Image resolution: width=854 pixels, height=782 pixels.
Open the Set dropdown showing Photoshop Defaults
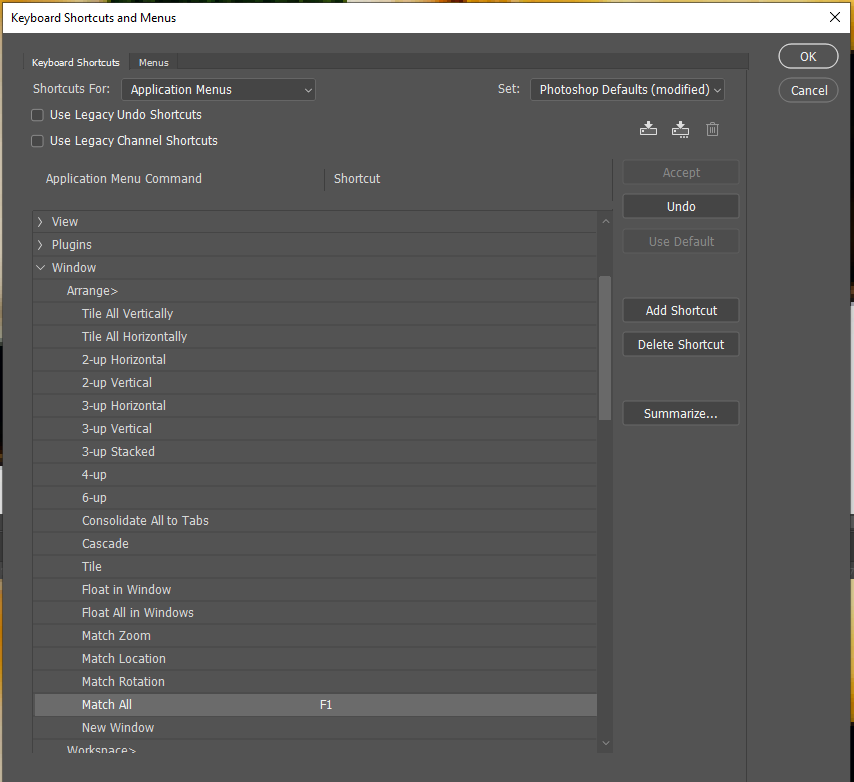click(x=627, y=90)
